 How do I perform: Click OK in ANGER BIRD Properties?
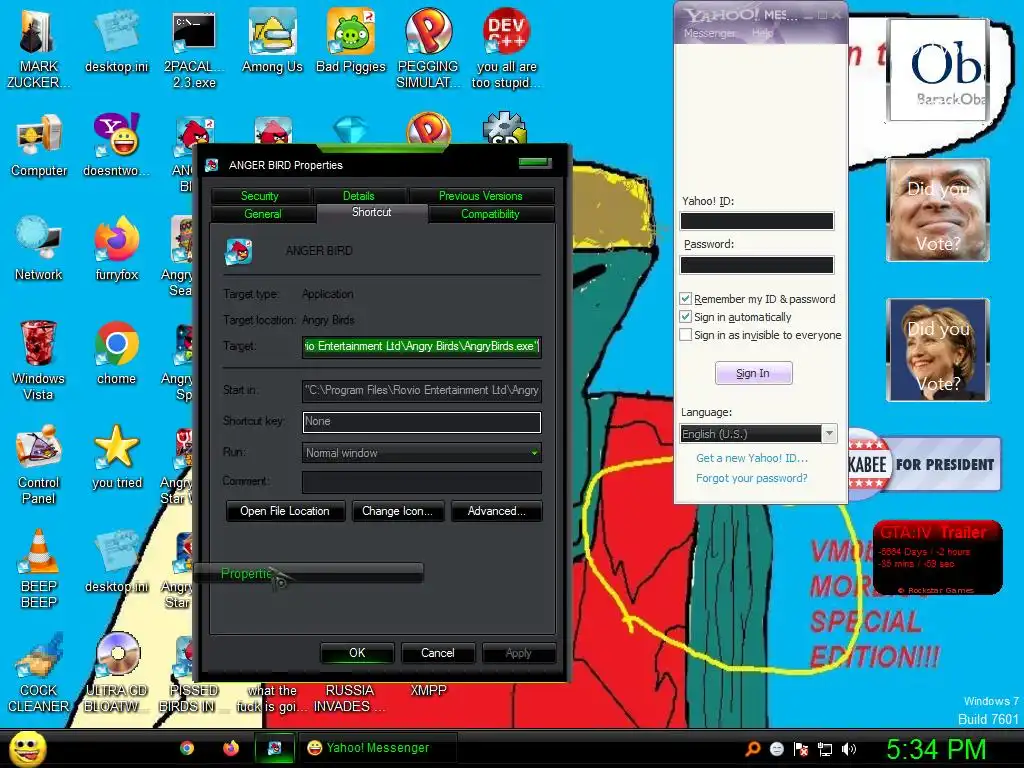[357, 653]
